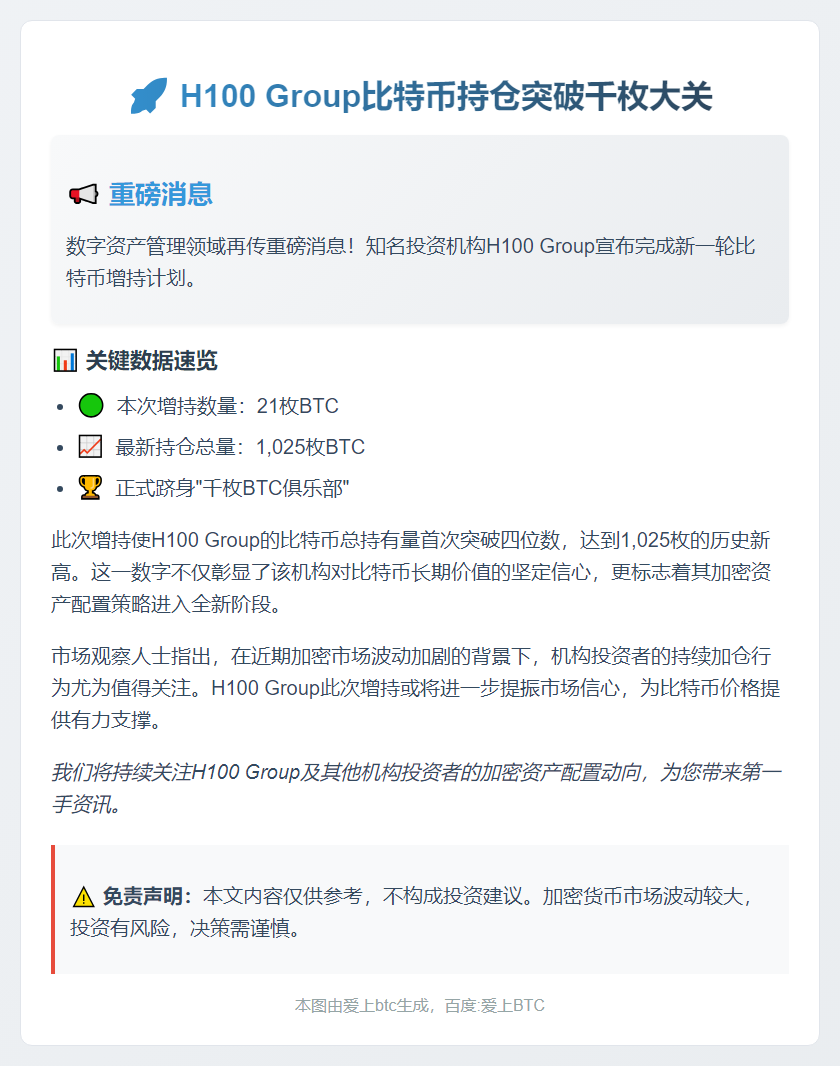This screenshot has height=1066, width=840.
Task: Click the red bar beside the disclaimer
Action: (x=53, y=909)
